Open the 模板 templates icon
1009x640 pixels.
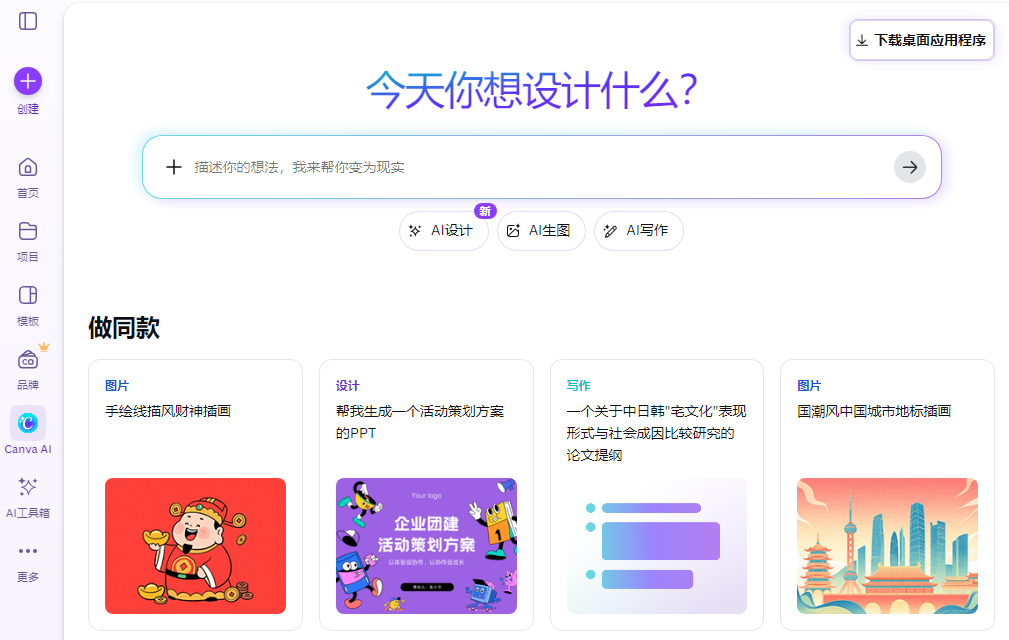point(28,295)
